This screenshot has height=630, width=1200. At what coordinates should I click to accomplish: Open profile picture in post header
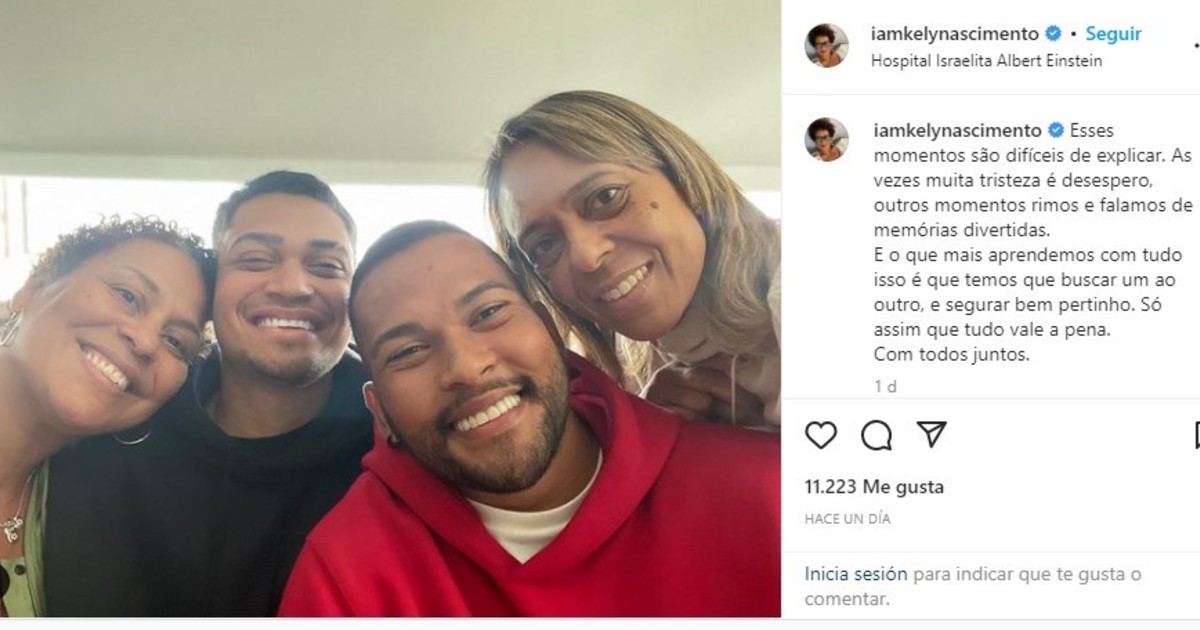(x=827, y=45)
